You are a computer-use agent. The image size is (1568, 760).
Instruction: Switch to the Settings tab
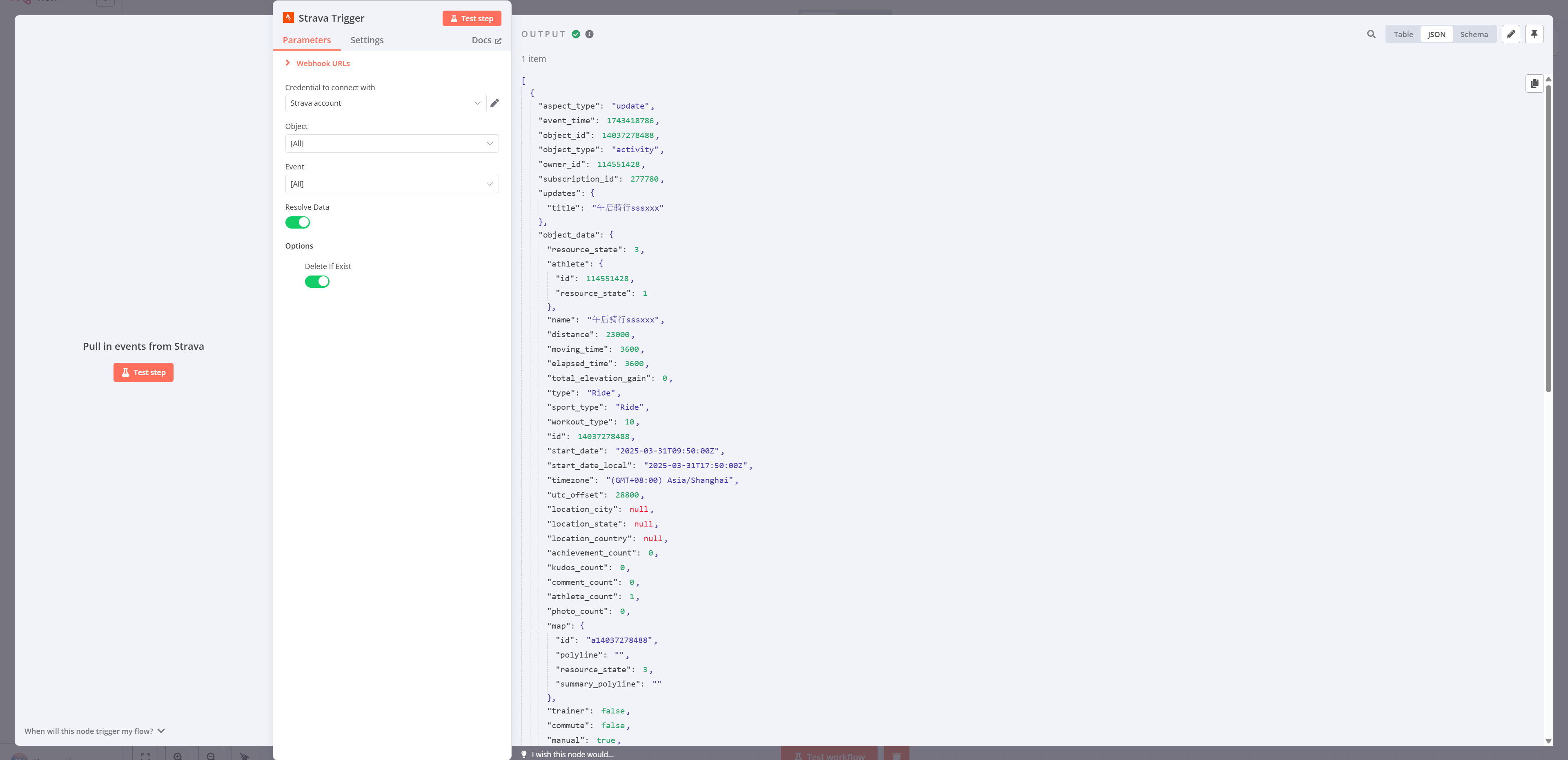367,40
